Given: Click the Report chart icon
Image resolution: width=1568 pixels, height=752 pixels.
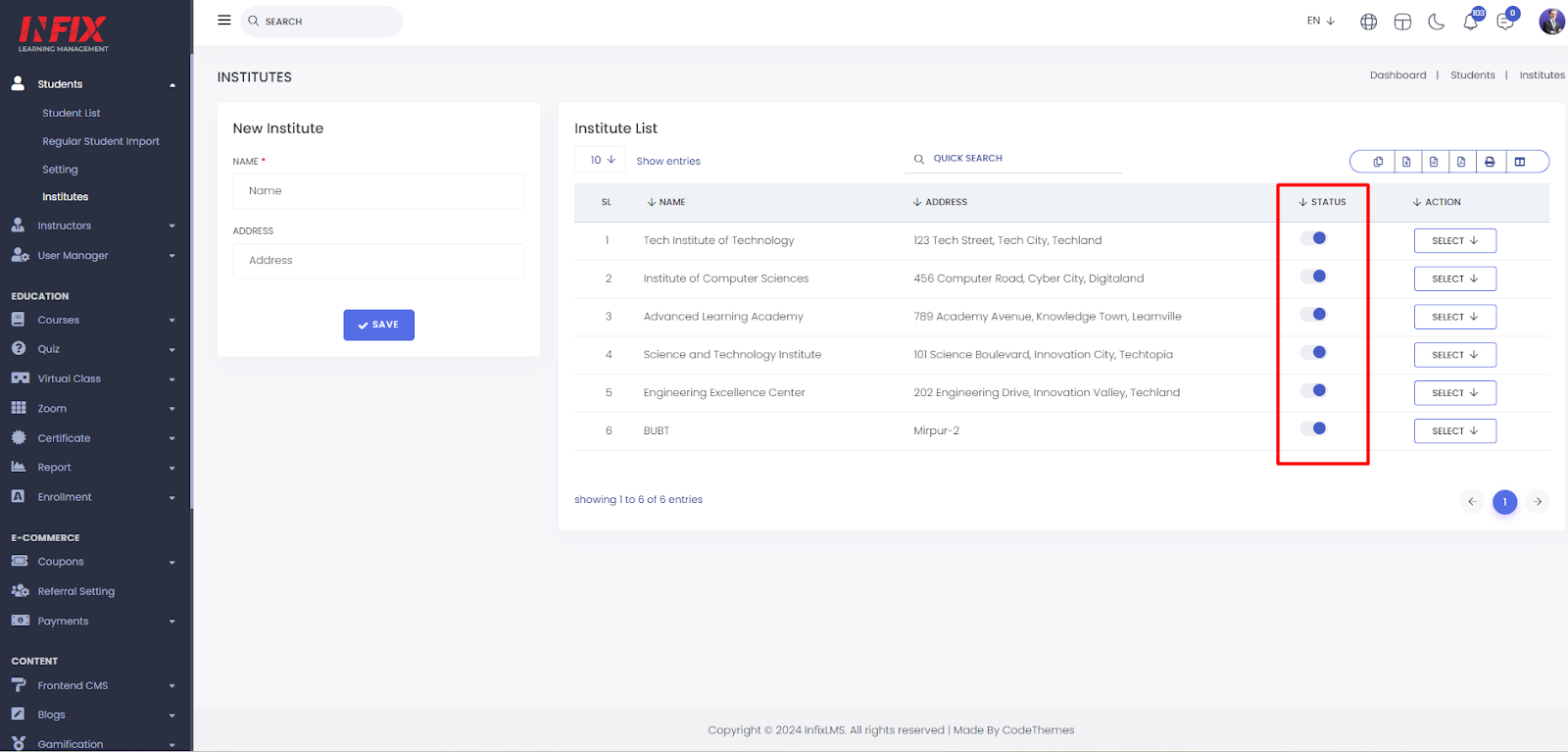Looking at the screenshot, I should 19,467.
